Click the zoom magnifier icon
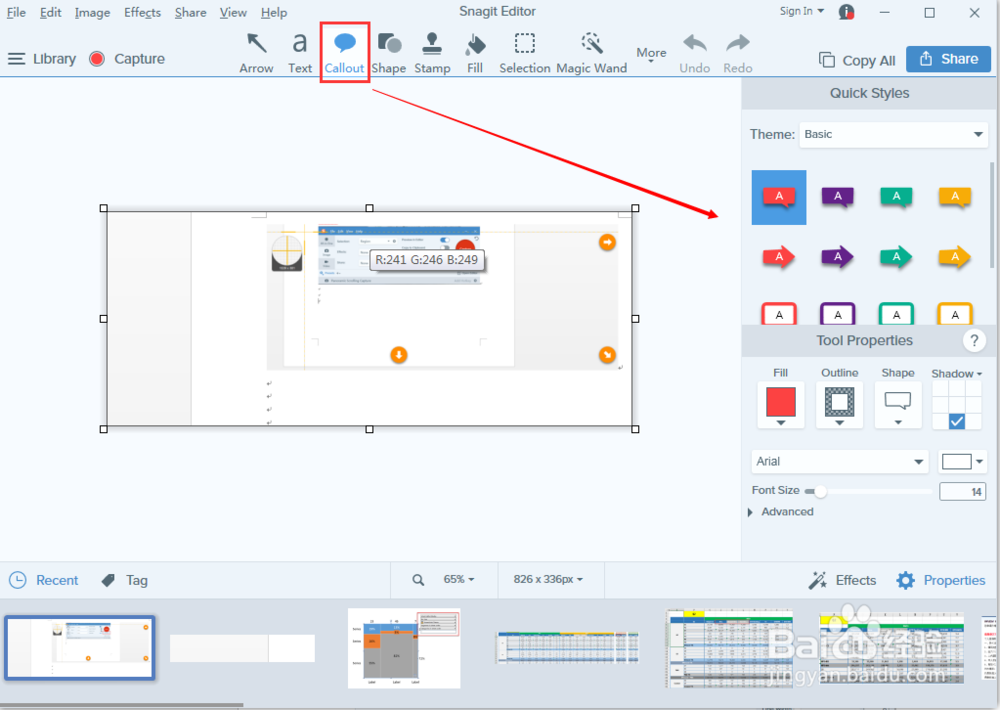 coord(418,580)
